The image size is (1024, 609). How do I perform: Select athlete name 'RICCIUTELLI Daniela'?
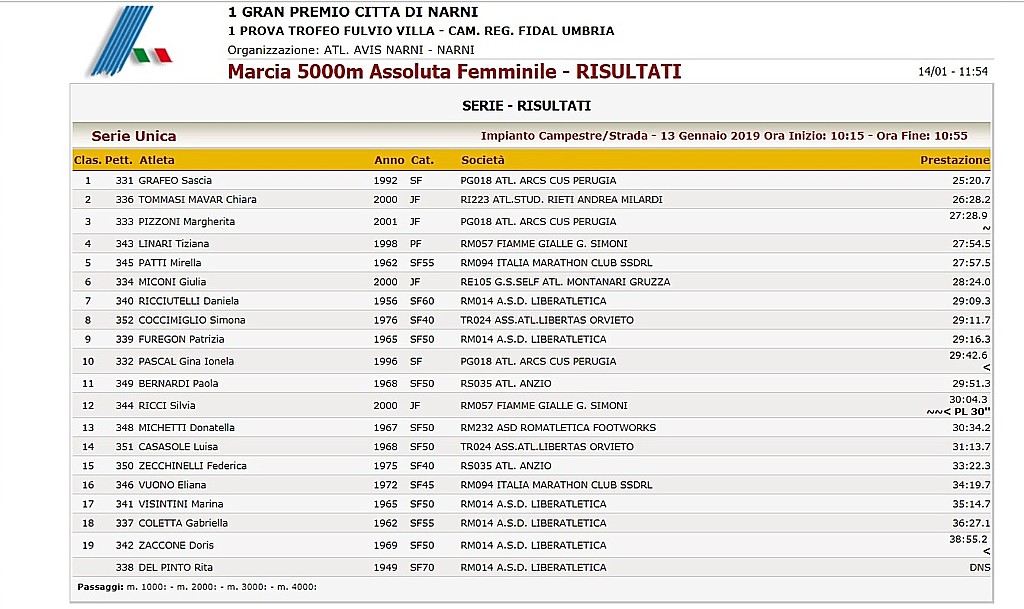[x=189, y=301]
